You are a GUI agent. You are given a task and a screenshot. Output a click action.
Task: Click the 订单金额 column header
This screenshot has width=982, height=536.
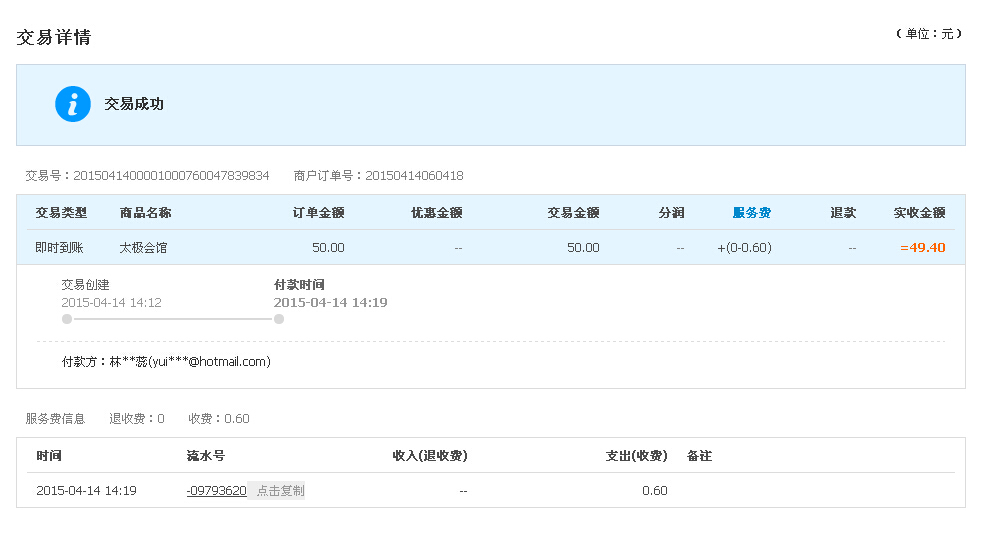[319, 213]
